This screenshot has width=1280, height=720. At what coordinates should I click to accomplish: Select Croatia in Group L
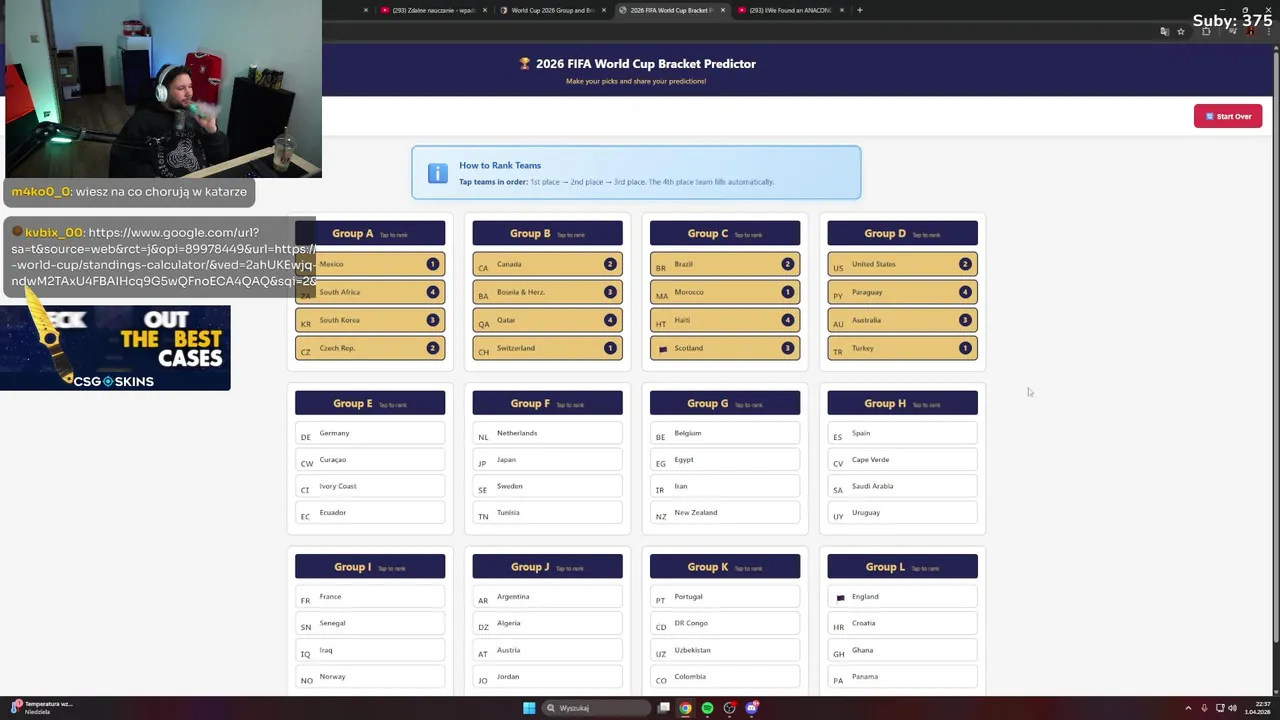point(902,623)
